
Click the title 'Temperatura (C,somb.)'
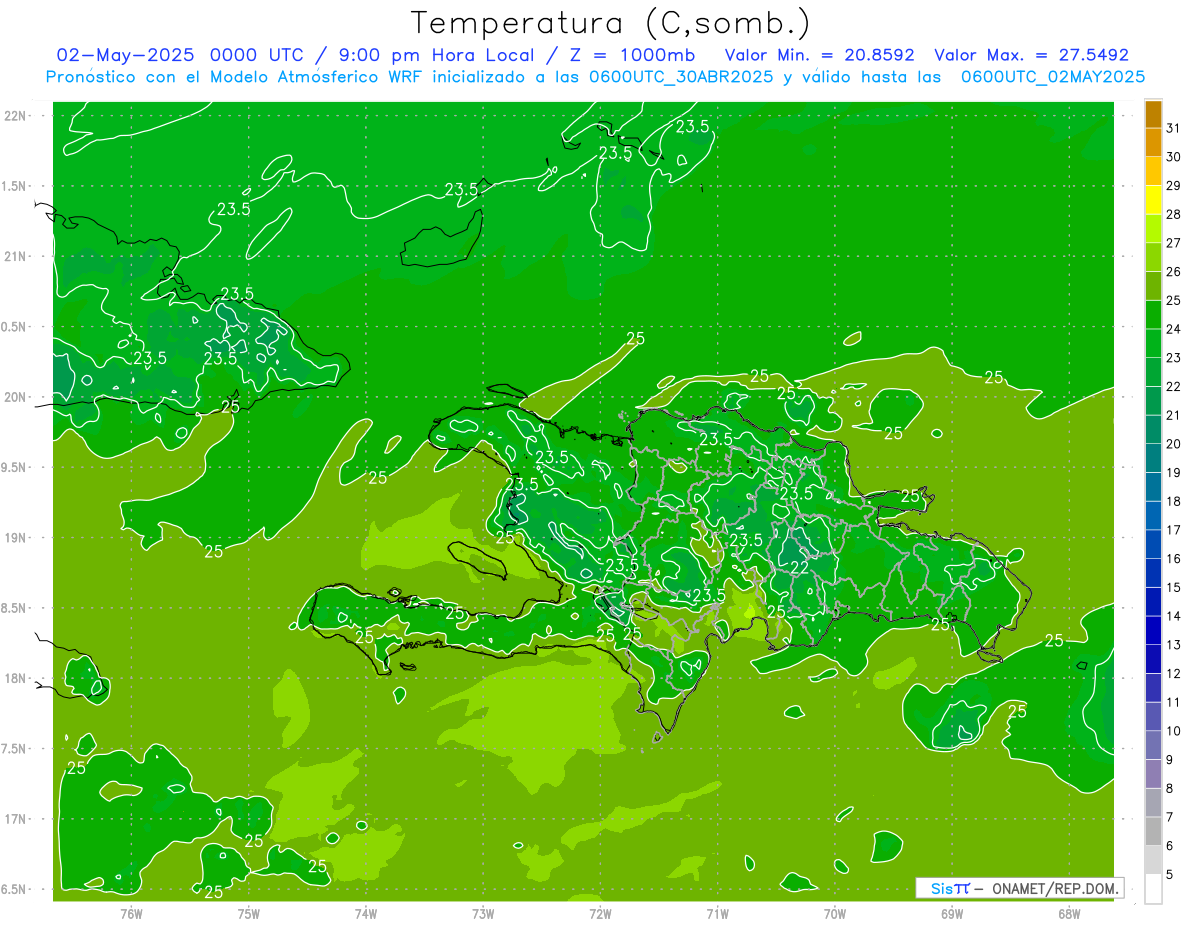(610, 24)
